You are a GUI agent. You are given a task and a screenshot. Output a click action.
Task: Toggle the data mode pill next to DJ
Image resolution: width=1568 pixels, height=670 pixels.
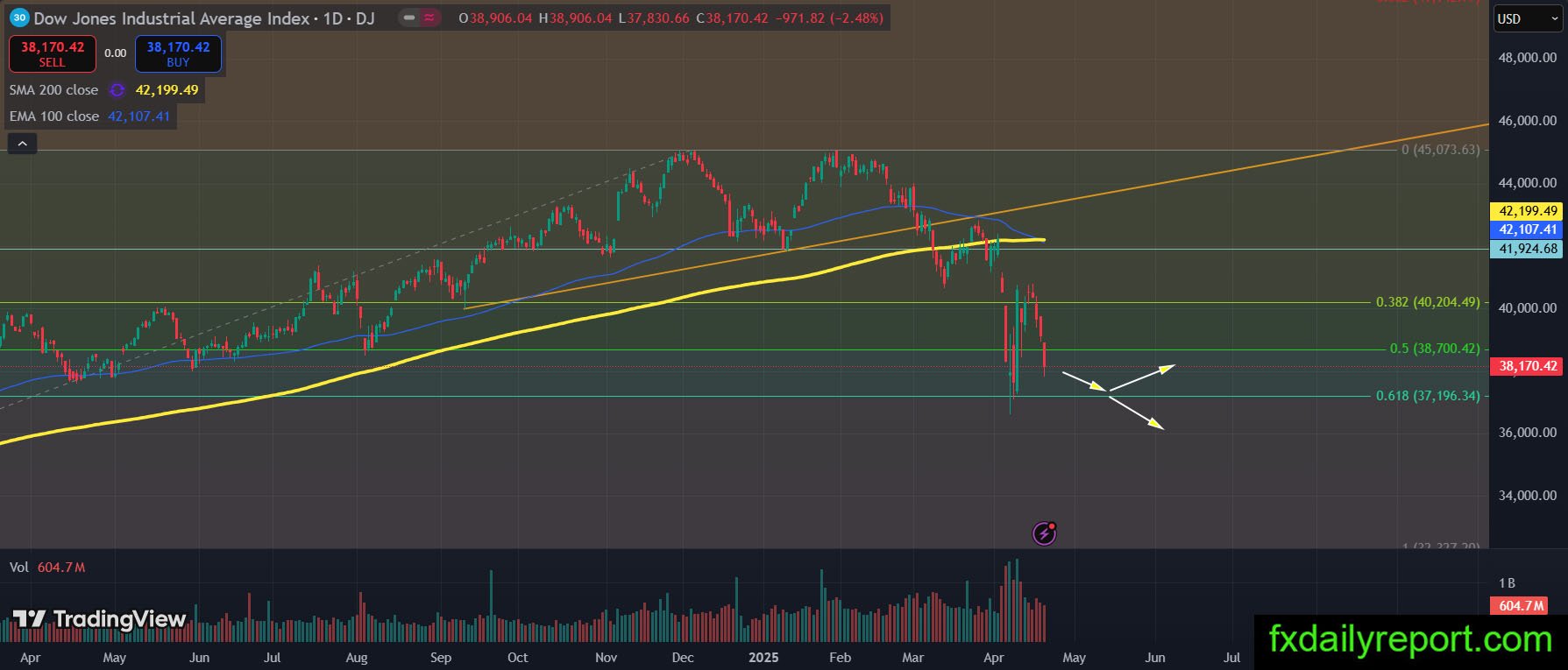coord(419,18)
